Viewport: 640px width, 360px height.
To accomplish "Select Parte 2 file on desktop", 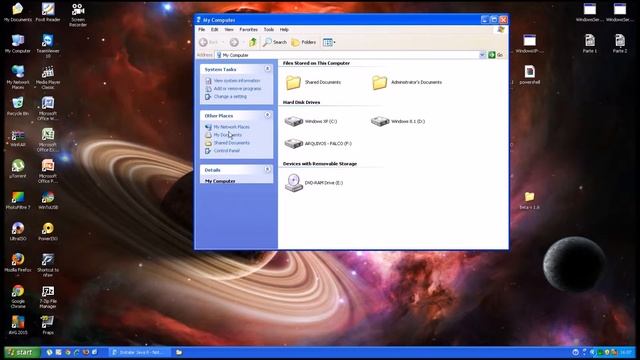I will tap(620, 44).
